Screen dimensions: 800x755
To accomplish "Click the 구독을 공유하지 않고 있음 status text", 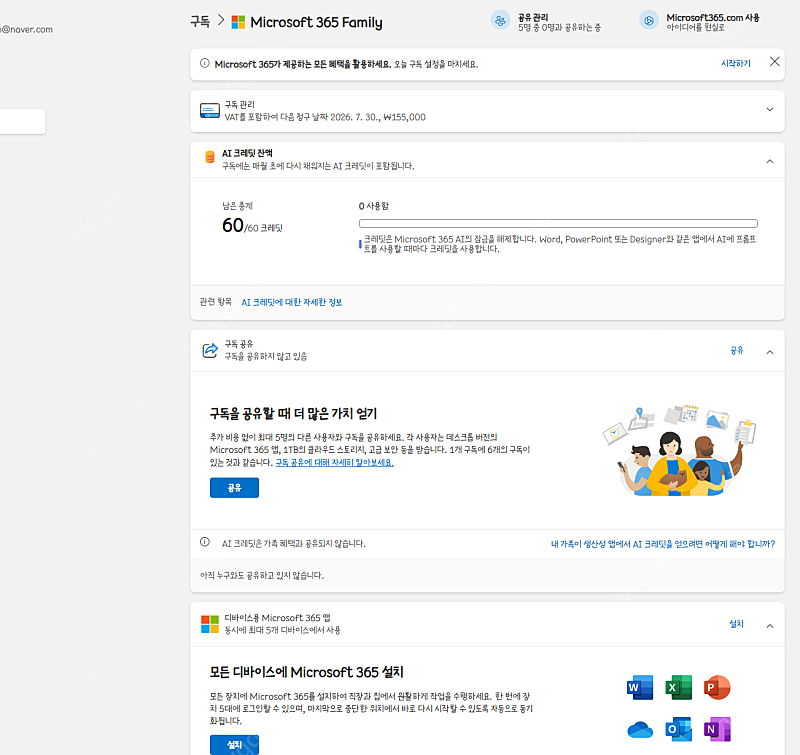I will (266, 356).
